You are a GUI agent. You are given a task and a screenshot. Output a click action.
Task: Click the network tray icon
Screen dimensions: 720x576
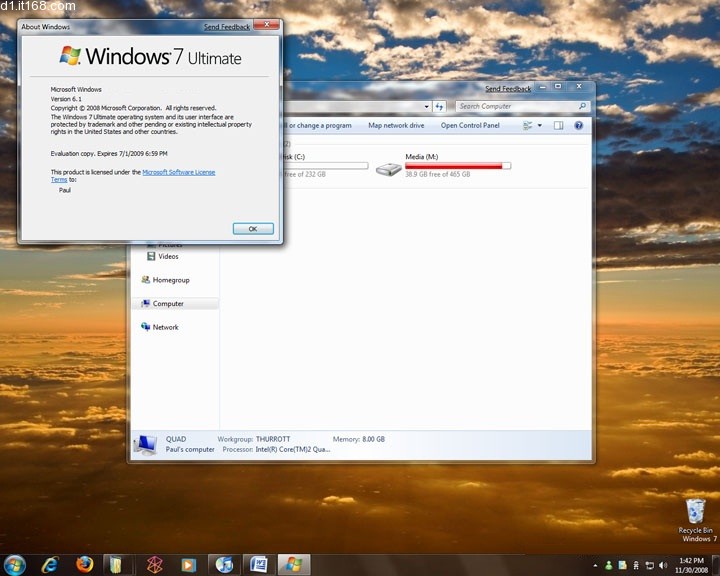[649, 565]
